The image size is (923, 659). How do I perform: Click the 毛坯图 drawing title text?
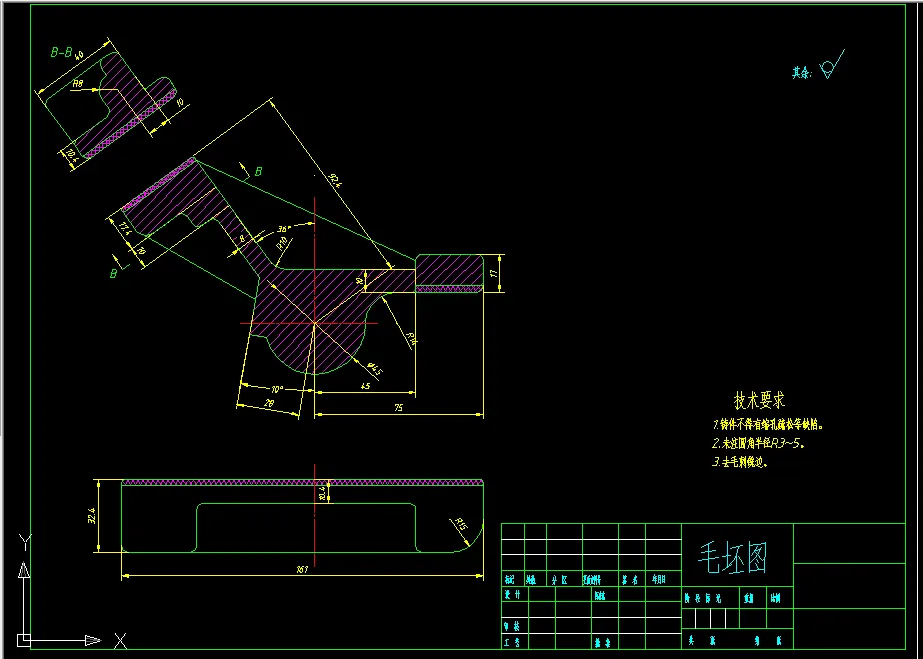click(x=733, y=558)
